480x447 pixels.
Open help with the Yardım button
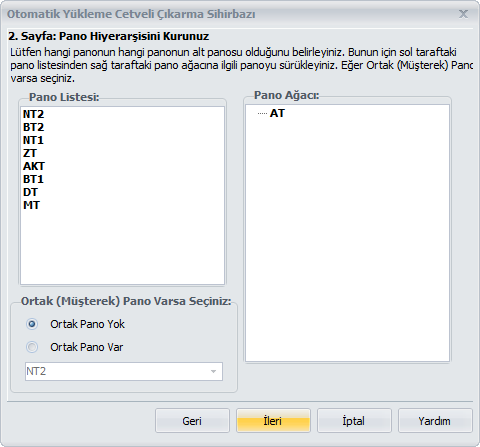click(x=435, y=421)
